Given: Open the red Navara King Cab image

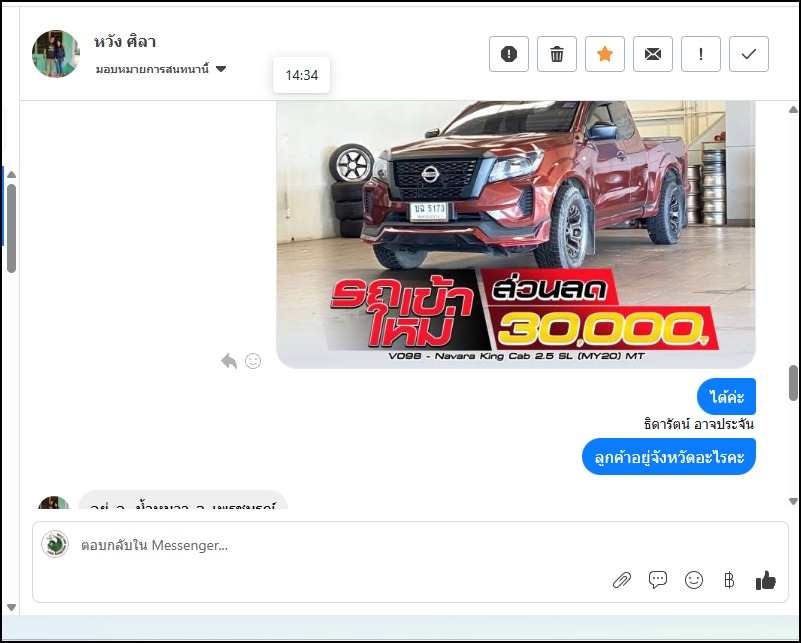Looking at the screenshot, I should click(x=515, y=234).
